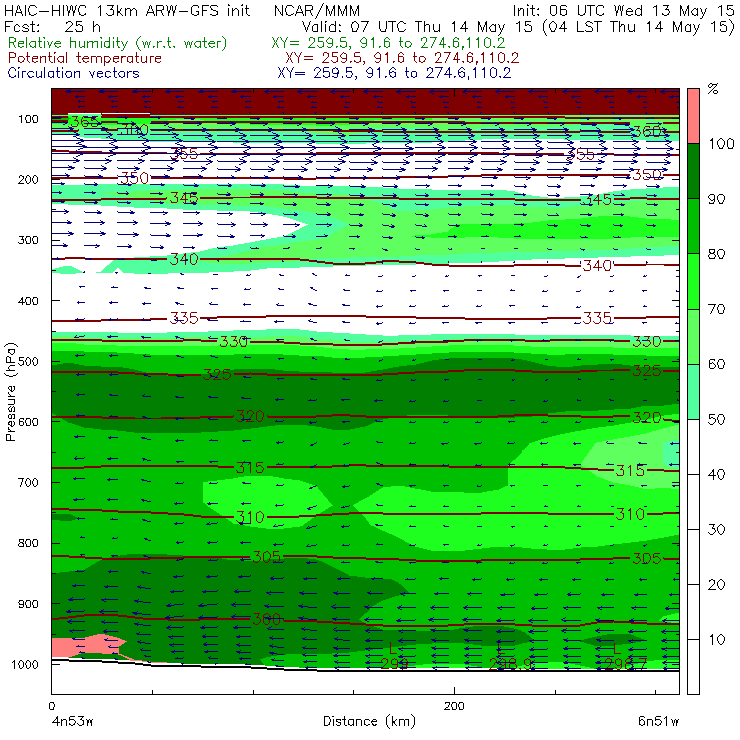Click the '6n51w' end coordinate label
This screenshot has height=740, width=740.
(658, 722)
